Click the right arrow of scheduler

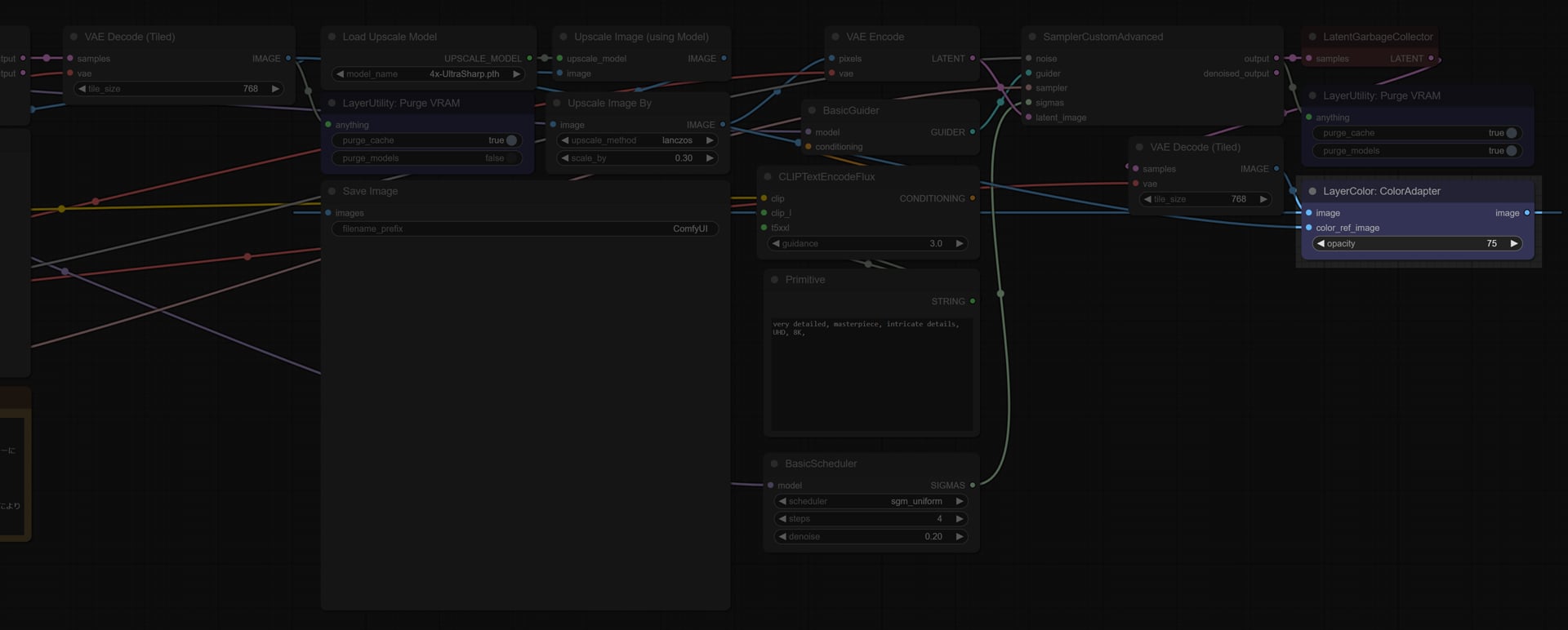960,501
